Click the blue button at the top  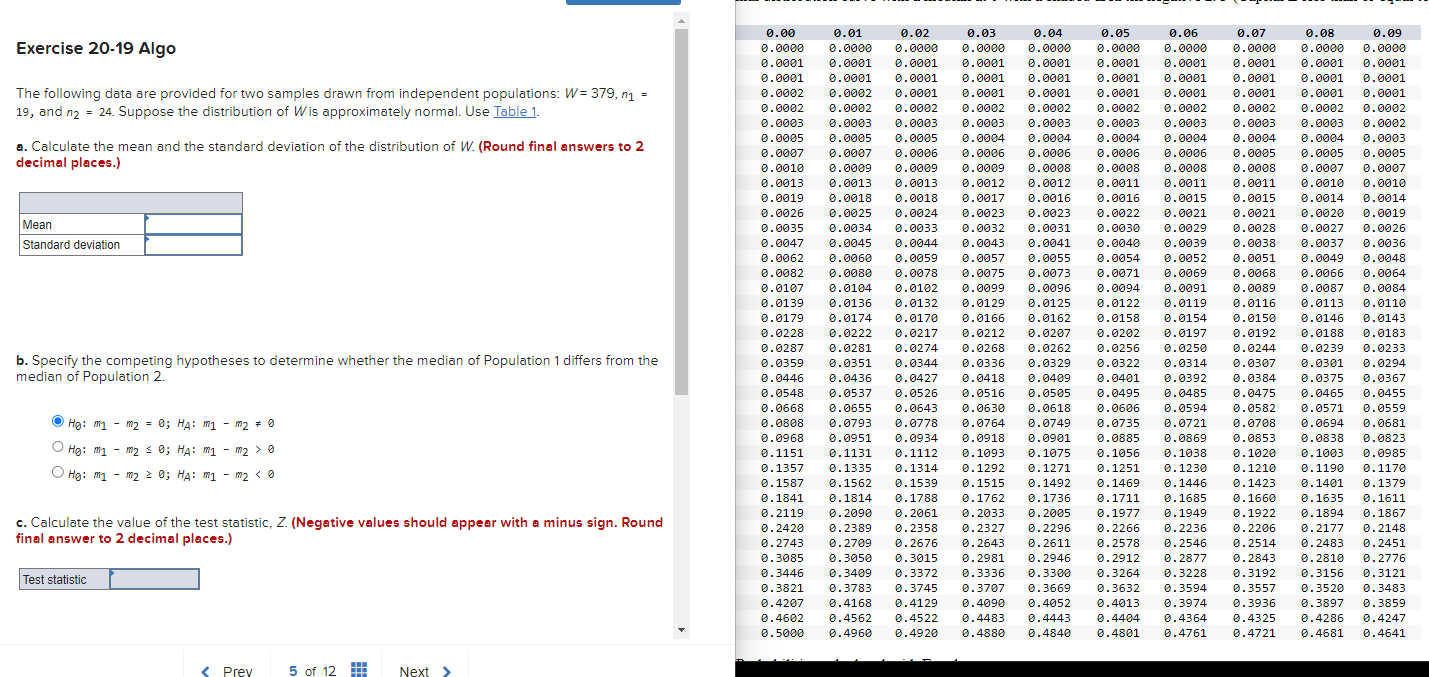(623, 4)
